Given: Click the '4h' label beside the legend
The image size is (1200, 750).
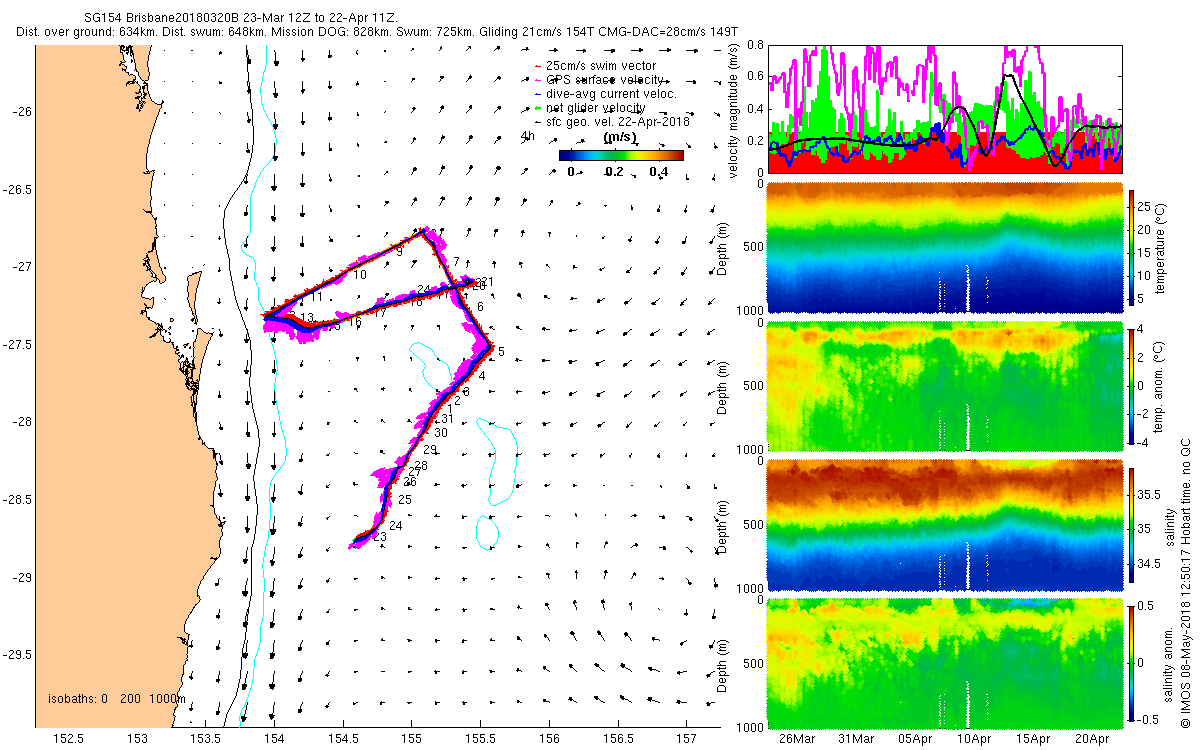Looking at the screenshot, I should pyautogui.click(x=528, y=135).
